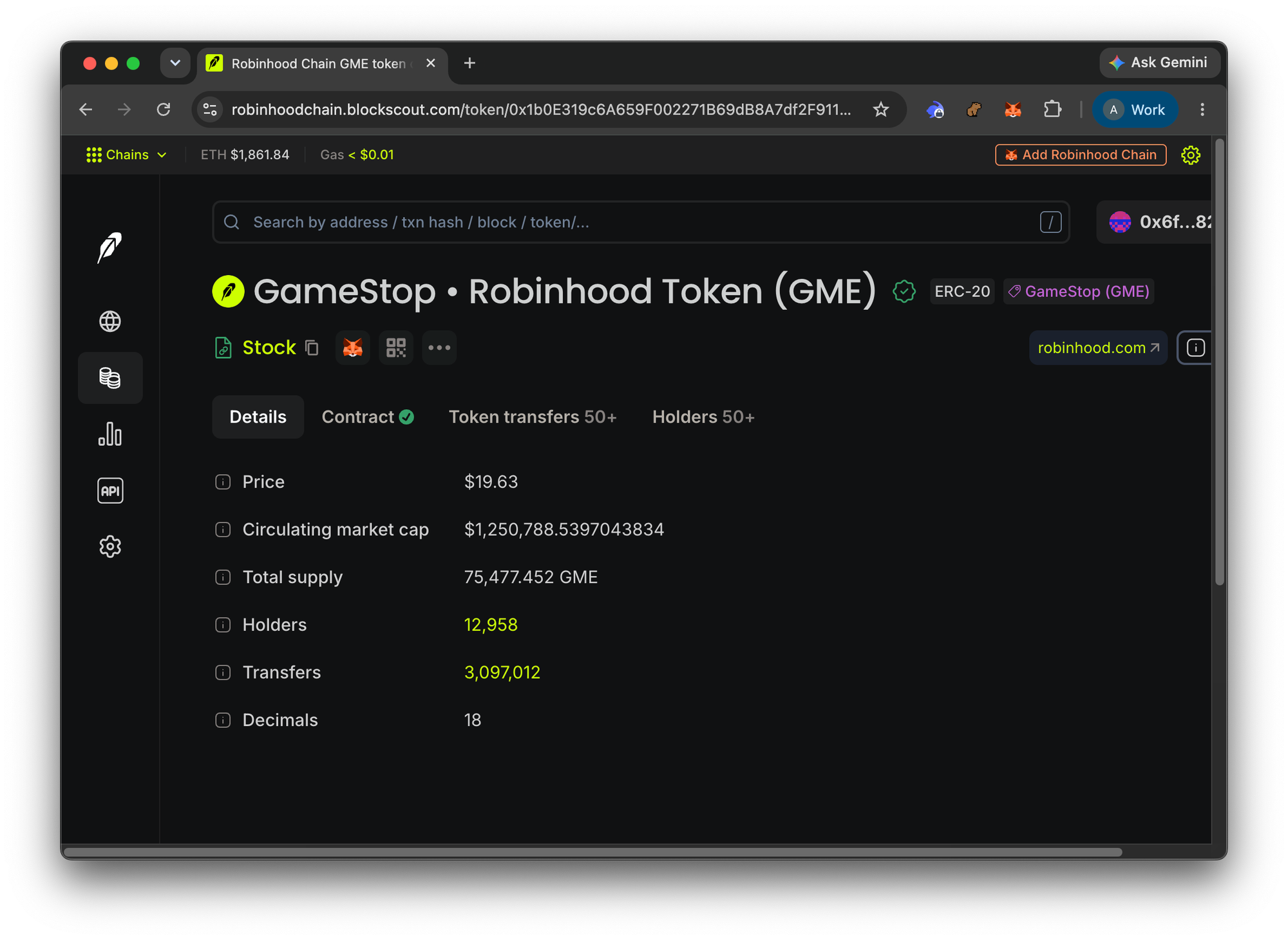Open the Blockchain globe icon in sidebar
The height and width of the screenshot is (940, 1288).
click(110, 321)
